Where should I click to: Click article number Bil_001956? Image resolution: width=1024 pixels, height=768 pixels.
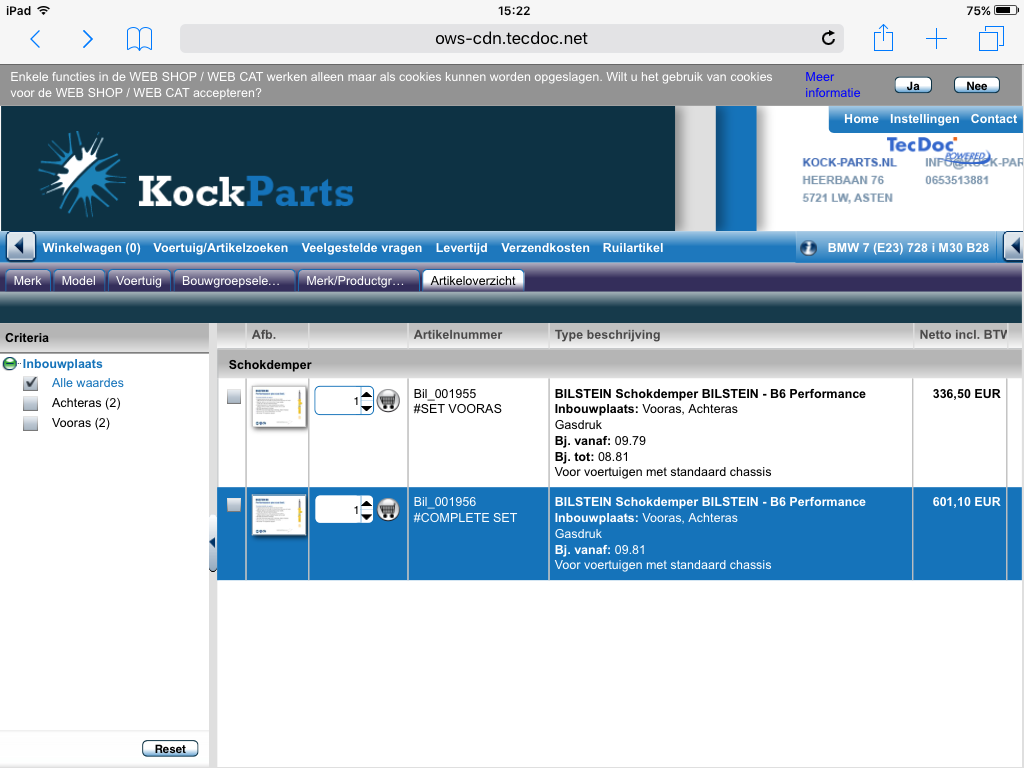click(x=445, y=502)
